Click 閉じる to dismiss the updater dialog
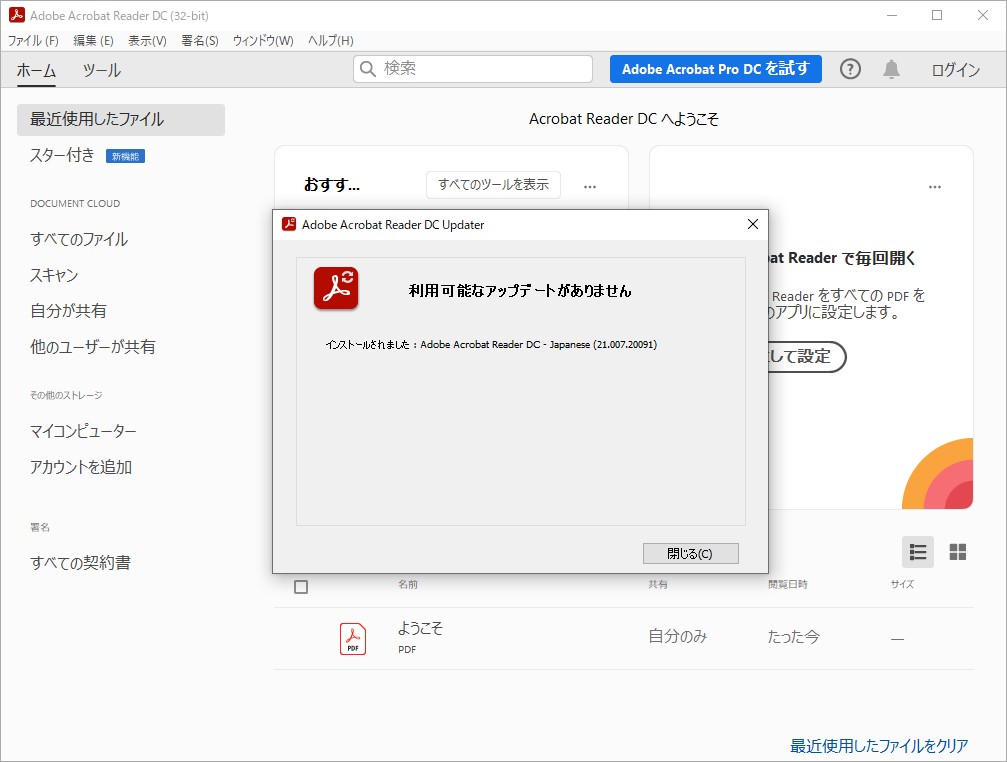The height and width of the screenshot is (762, 1007). (690, 553)
